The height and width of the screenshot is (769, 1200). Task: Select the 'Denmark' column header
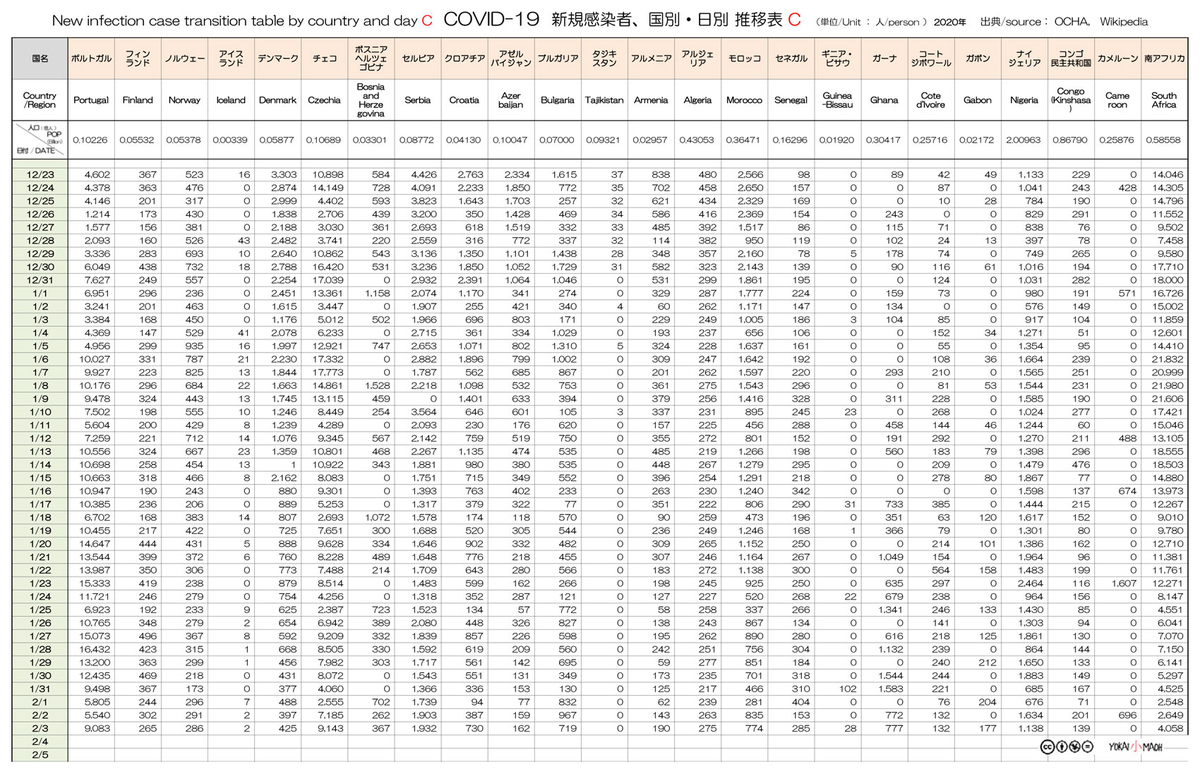(277, 101)
